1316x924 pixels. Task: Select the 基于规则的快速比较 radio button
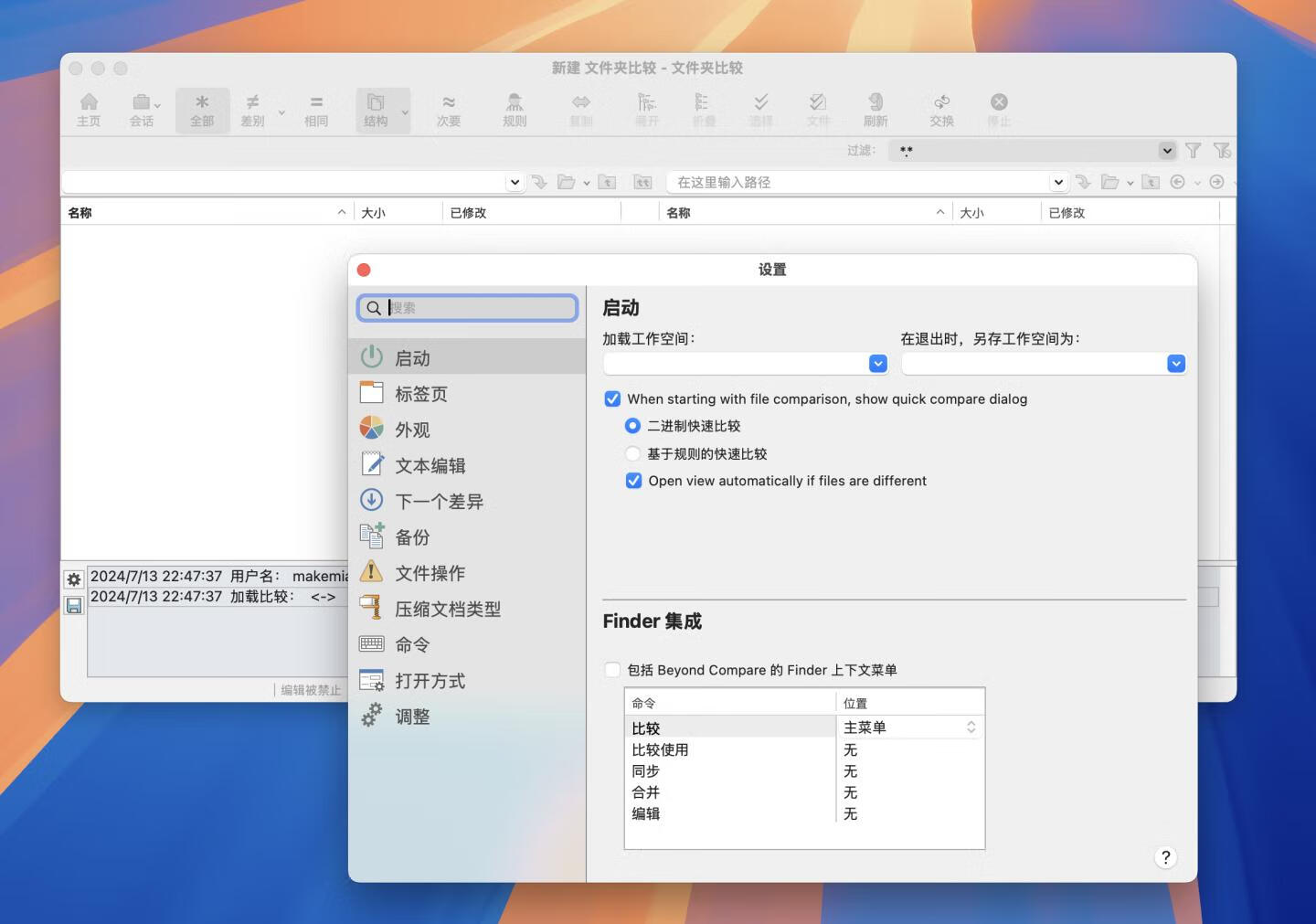632,453
